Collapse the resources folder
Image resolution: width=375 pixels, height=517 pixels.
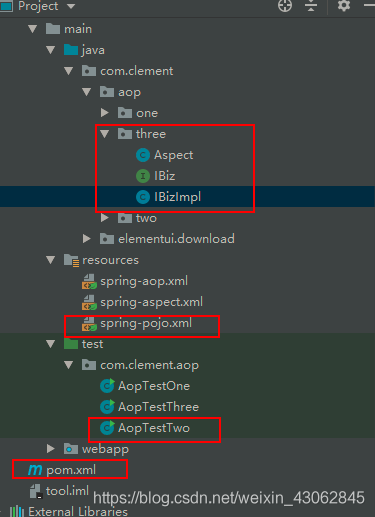tap(51, 260)
